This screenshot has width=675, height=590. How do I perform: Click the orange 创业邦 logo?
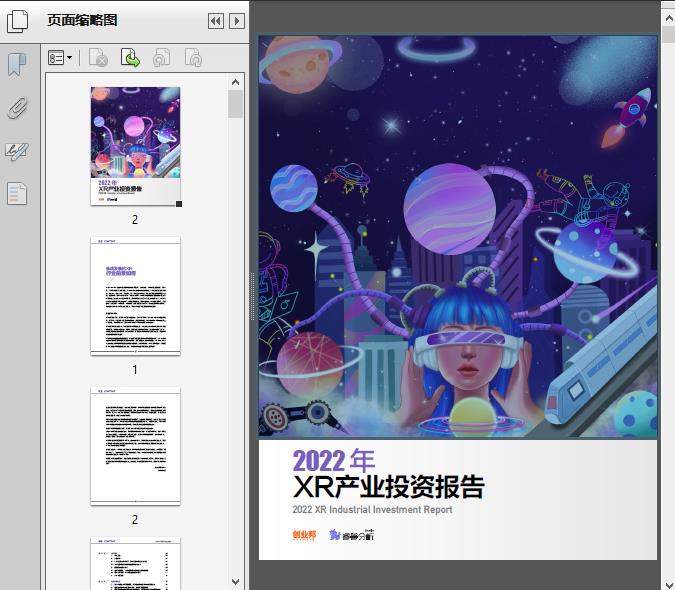tap(304, 535)
